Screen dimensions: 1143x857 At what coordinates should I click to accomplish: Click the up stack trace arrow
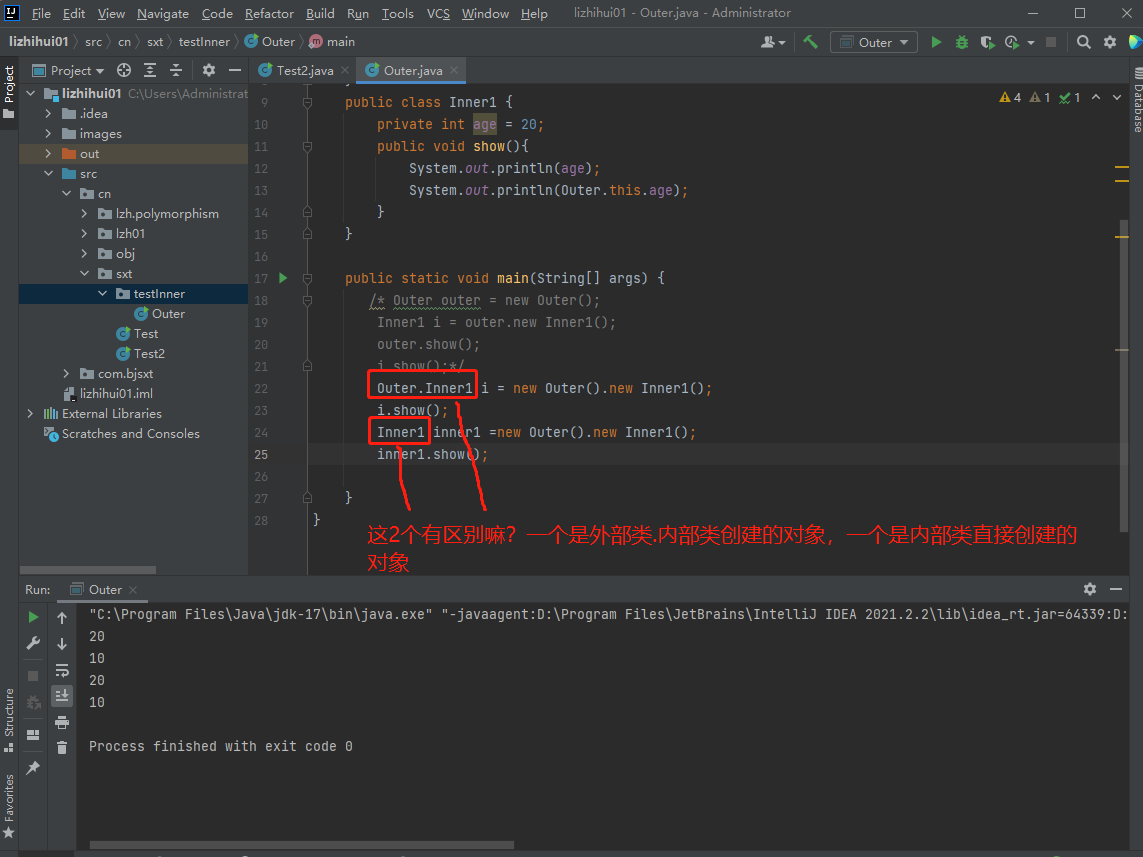tap(62, 618)
